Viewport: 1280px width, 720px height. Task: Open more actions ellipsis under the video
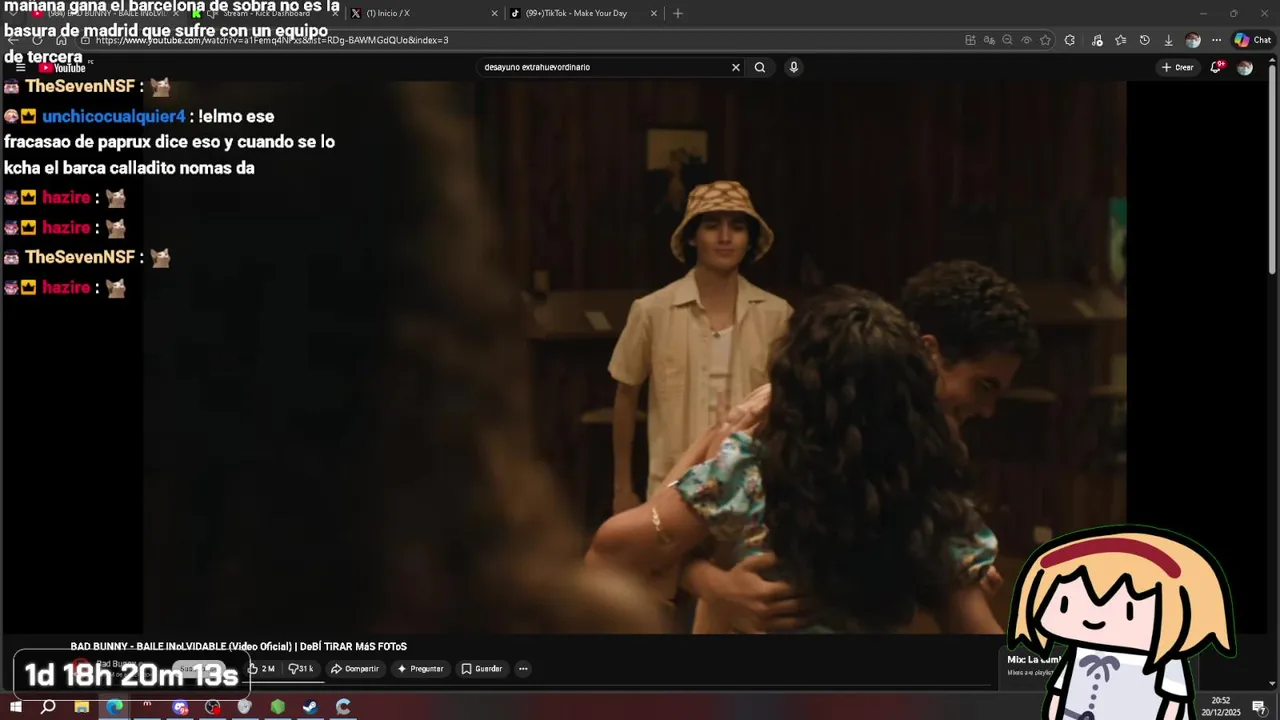[523, 669]
